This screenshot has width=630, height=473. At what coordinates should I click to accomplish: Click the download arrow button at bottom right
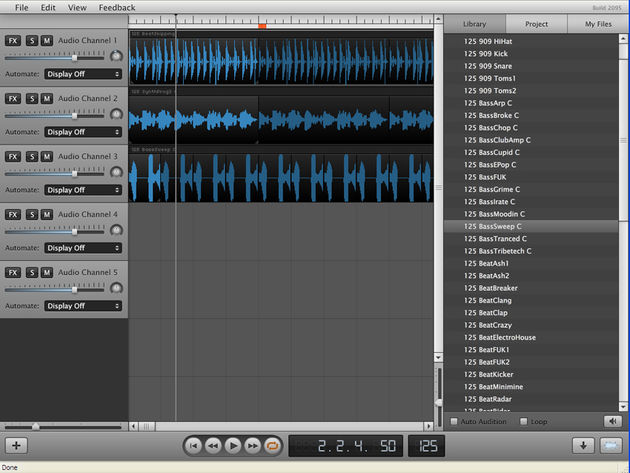click(x=583, y=446)
